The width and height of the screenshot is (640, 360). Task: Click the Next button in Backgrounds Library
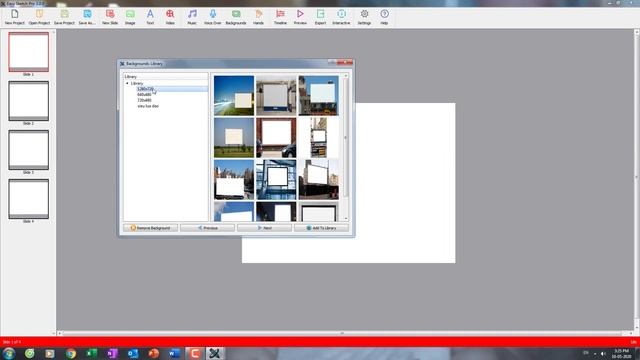pyautogui.click(x=264, y=228)
